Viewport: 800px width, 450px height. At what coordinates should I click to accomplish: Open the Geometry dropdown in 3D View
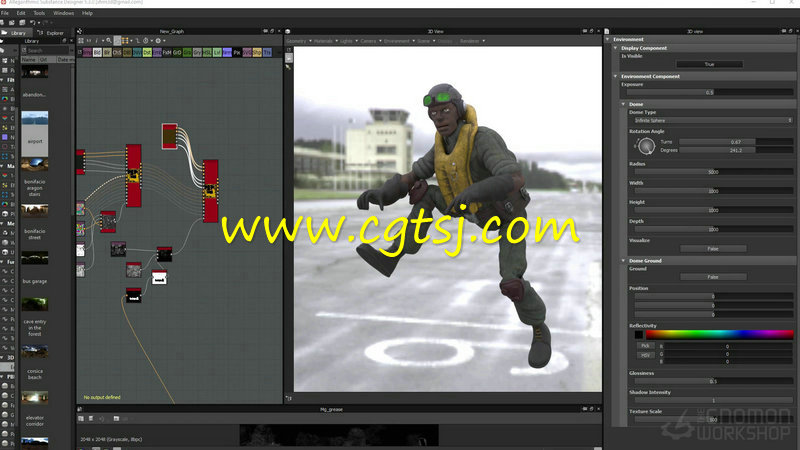tap(298, 41)
